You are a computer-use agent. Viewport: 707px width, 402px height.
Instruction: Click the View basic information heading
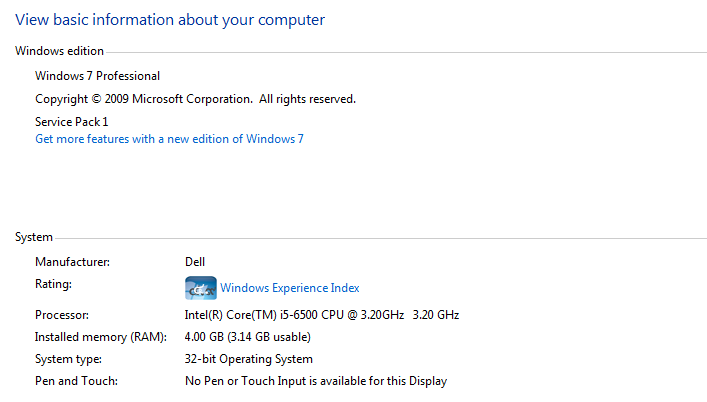coord(170,20)
